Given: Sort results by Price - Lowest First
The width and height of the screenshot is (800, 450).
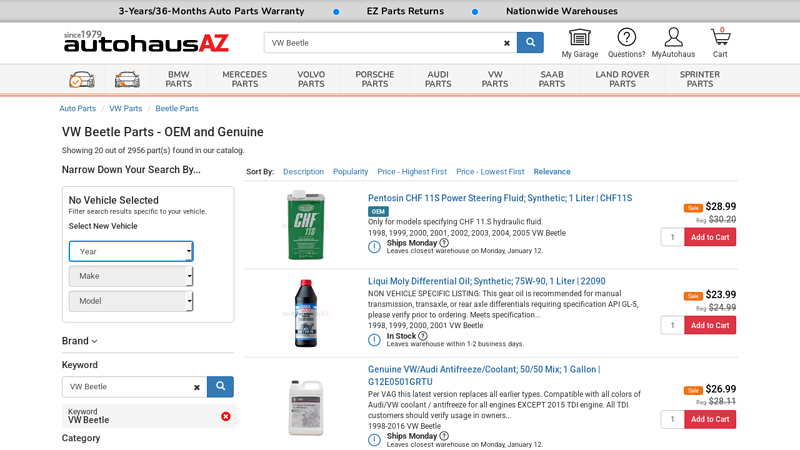Looking at the screenshot, I should pyautogui.click(x=490, y=172).
